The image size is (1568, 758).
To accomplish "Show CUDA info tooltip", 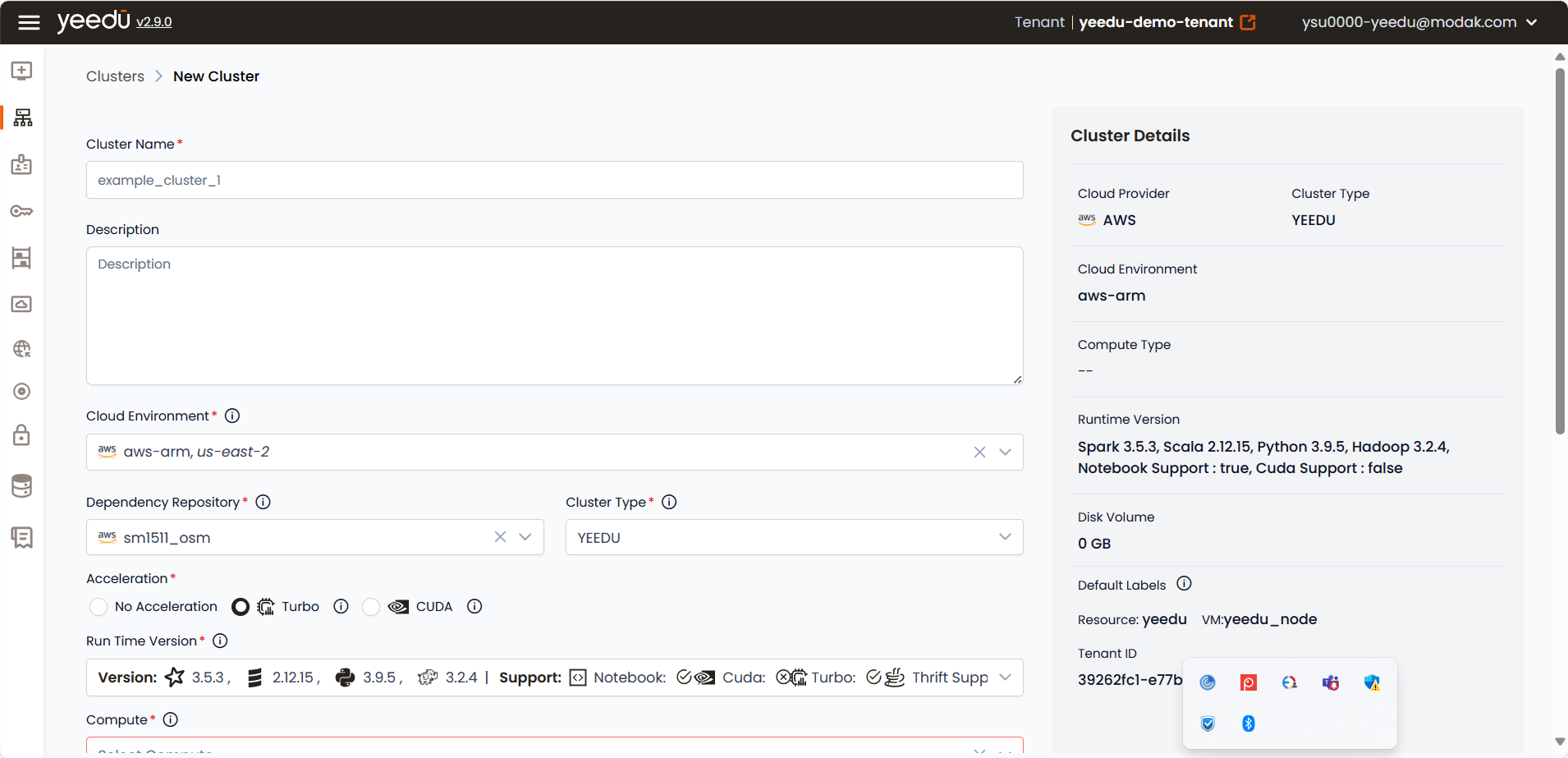I will (x=475, y=606).
